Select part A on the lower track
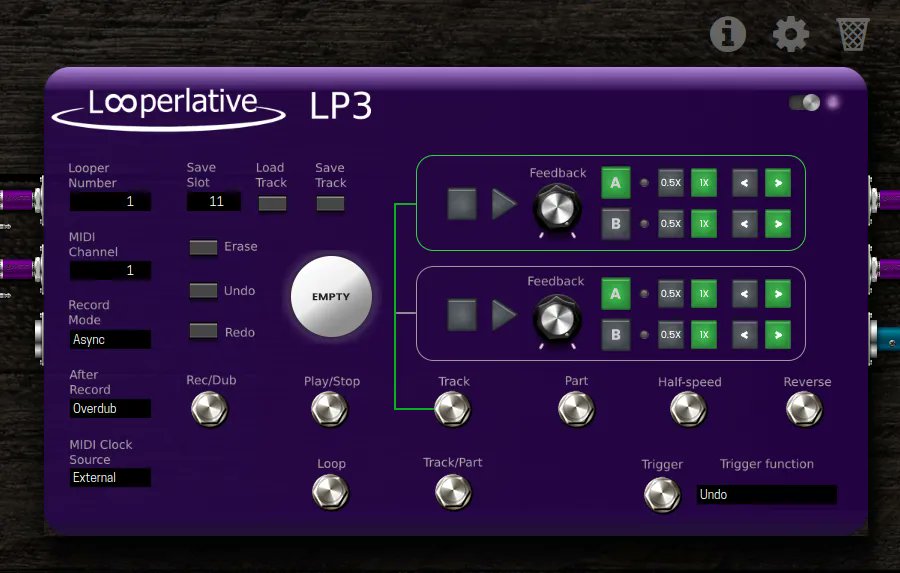900x573 pixels. pos(616,293)
